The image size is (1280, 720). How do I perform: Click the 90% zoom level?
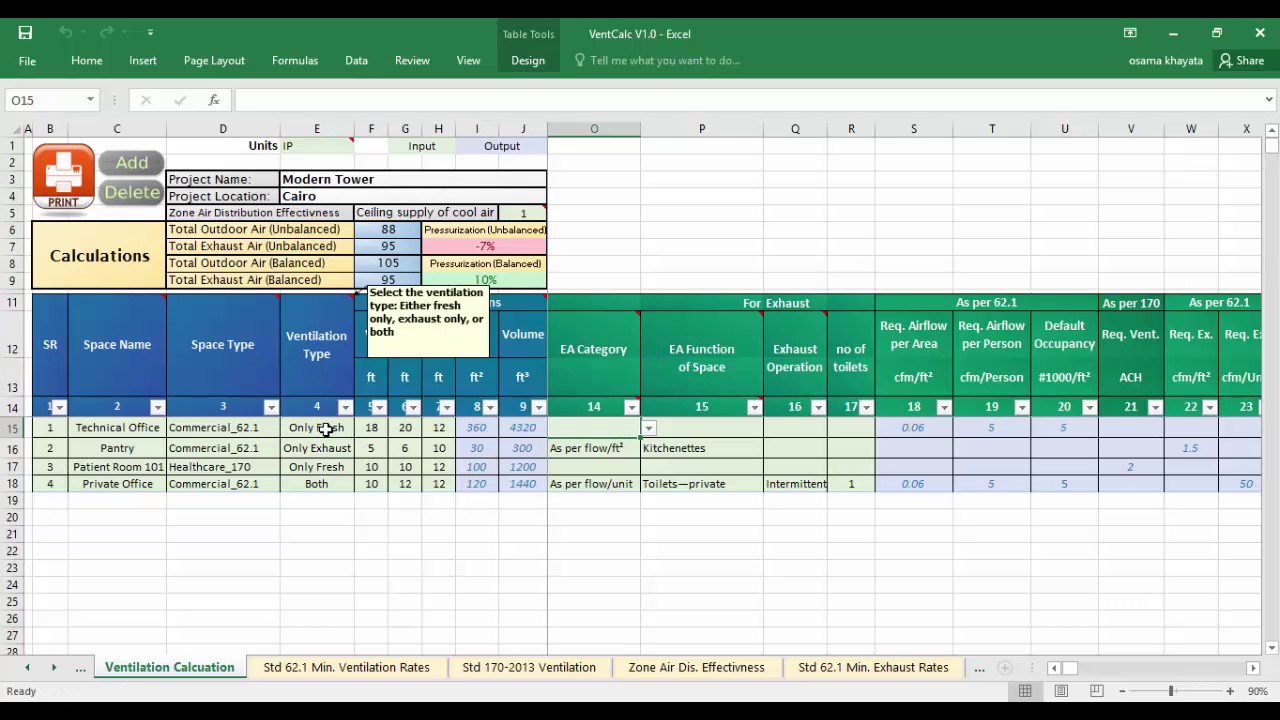1258,691
